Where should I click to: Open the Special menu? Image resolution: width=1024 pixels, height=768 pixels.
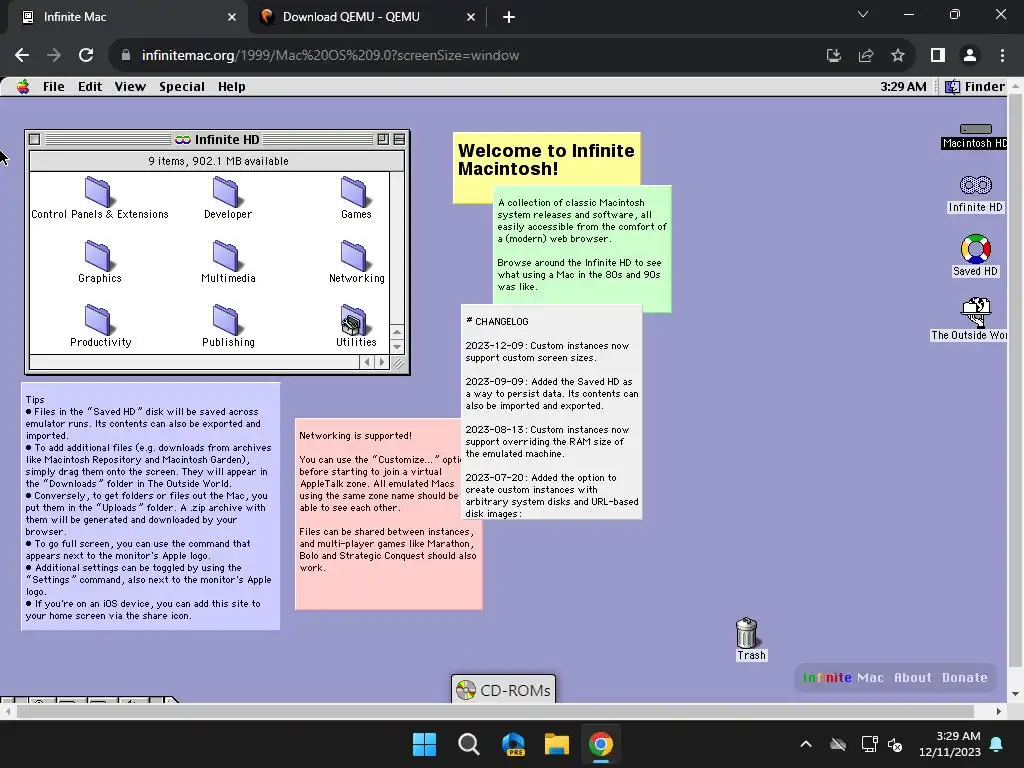[x=182, y=87]
